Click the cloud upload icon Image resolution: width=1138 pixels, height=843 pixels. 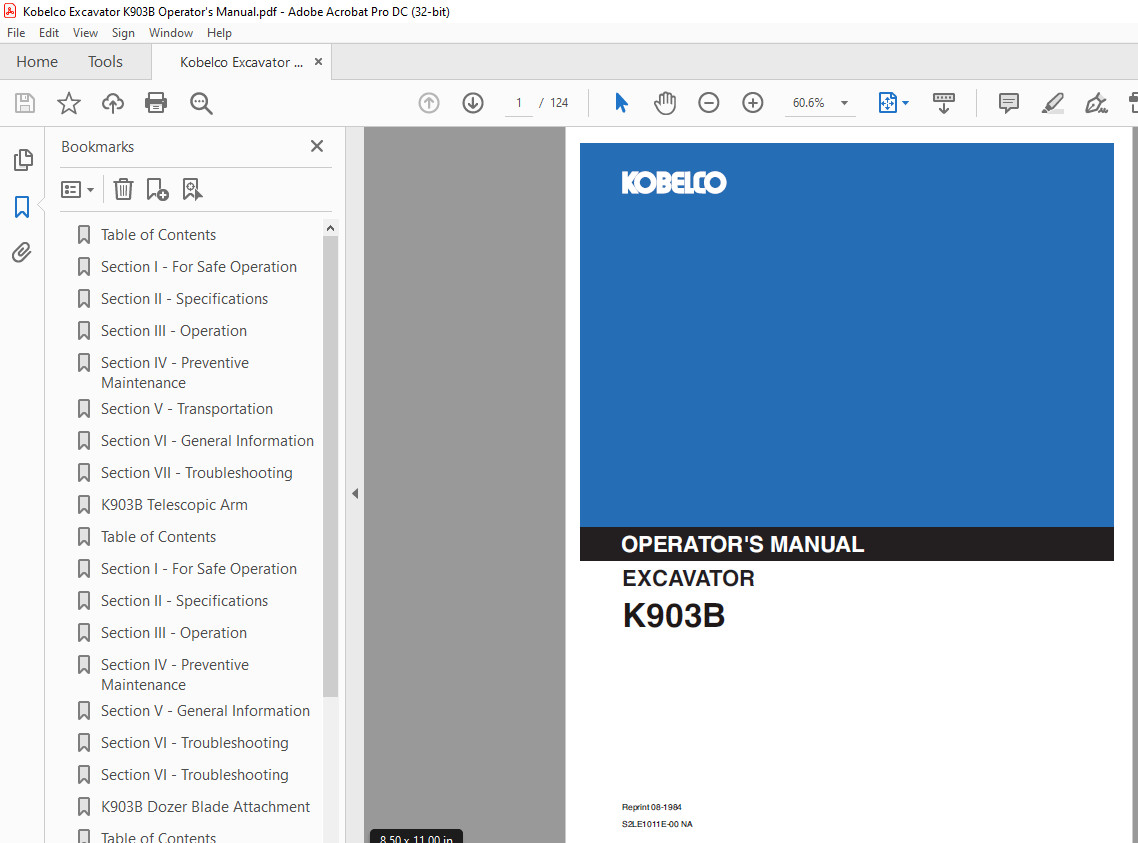click(112, 103)
